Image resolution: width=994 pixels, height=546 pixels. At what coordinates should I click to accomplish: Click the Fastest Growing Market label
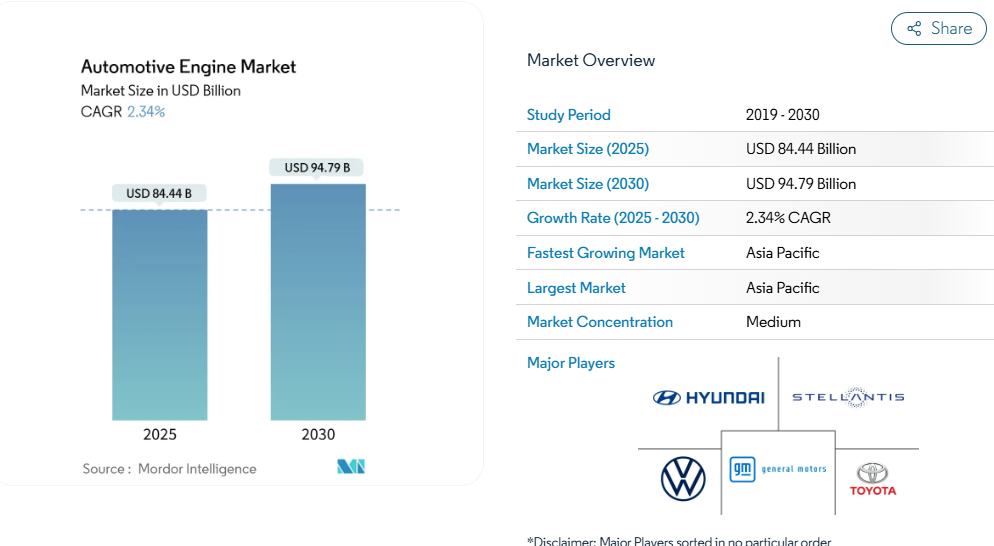[605, 253]
